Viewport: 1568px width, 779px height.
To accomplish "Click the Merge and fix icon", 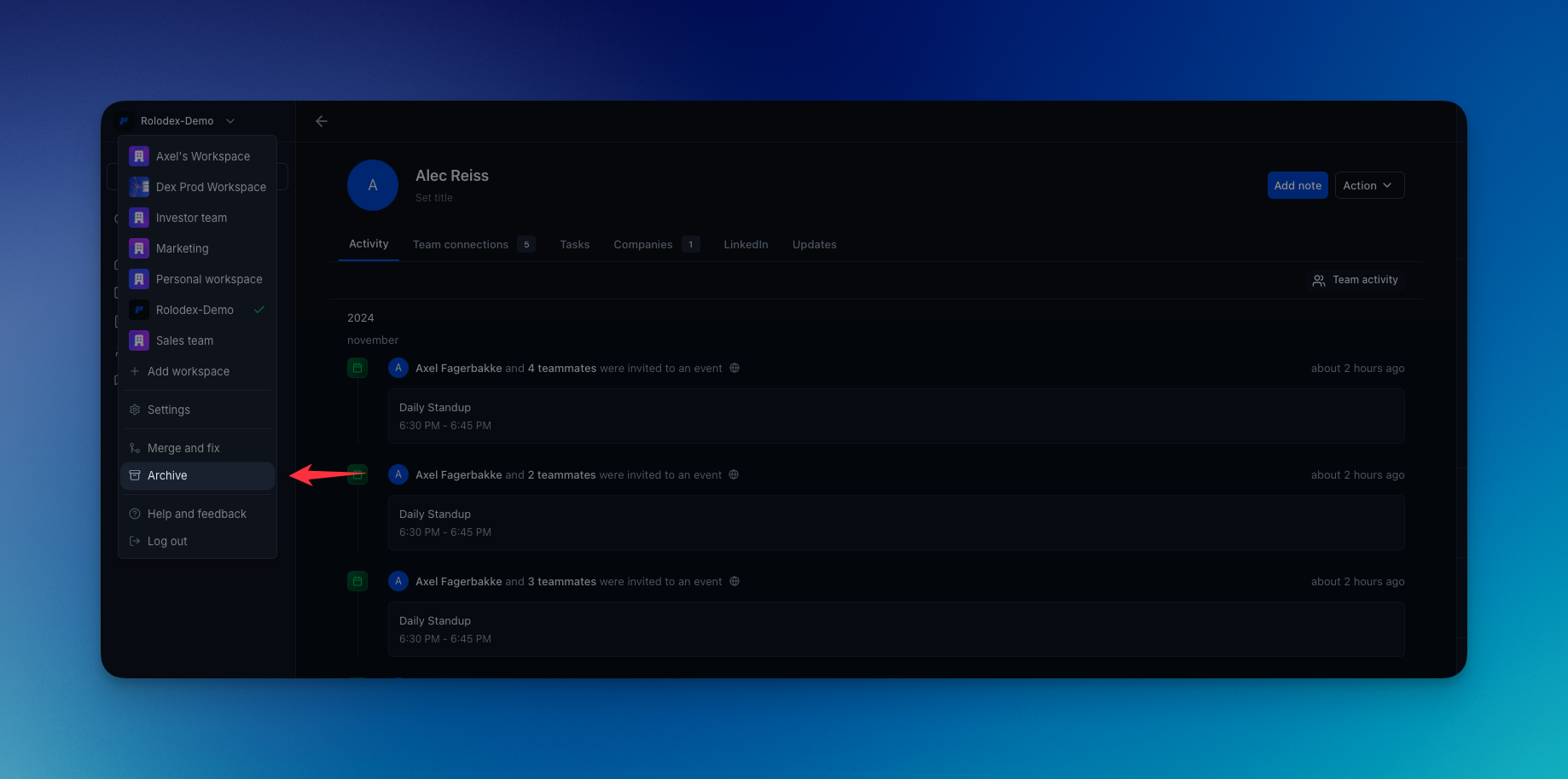I will tap(135, 448).
